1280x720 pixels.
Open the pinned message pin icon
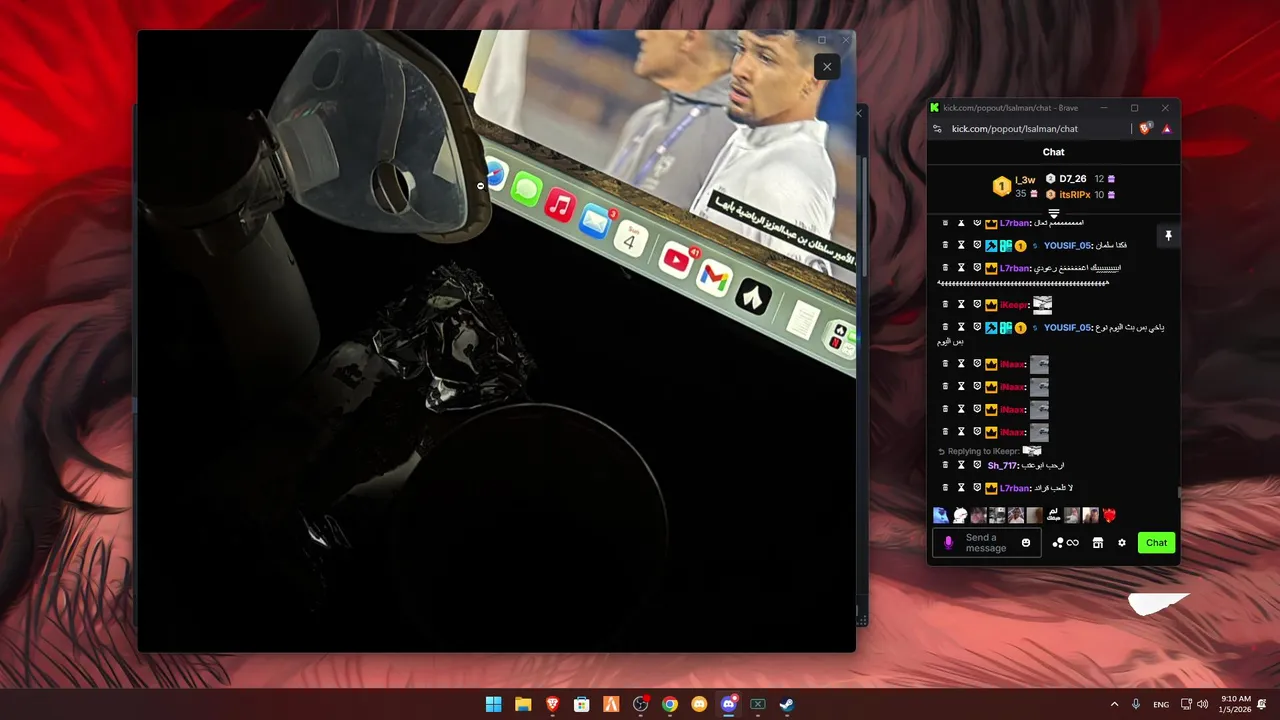tap(1167, 235)
